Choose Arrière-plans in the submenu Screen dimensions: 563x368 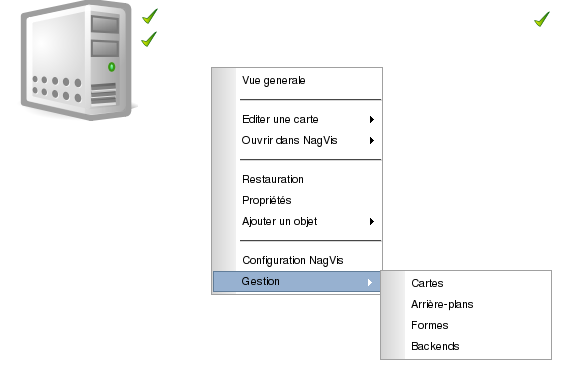(442, 304)
